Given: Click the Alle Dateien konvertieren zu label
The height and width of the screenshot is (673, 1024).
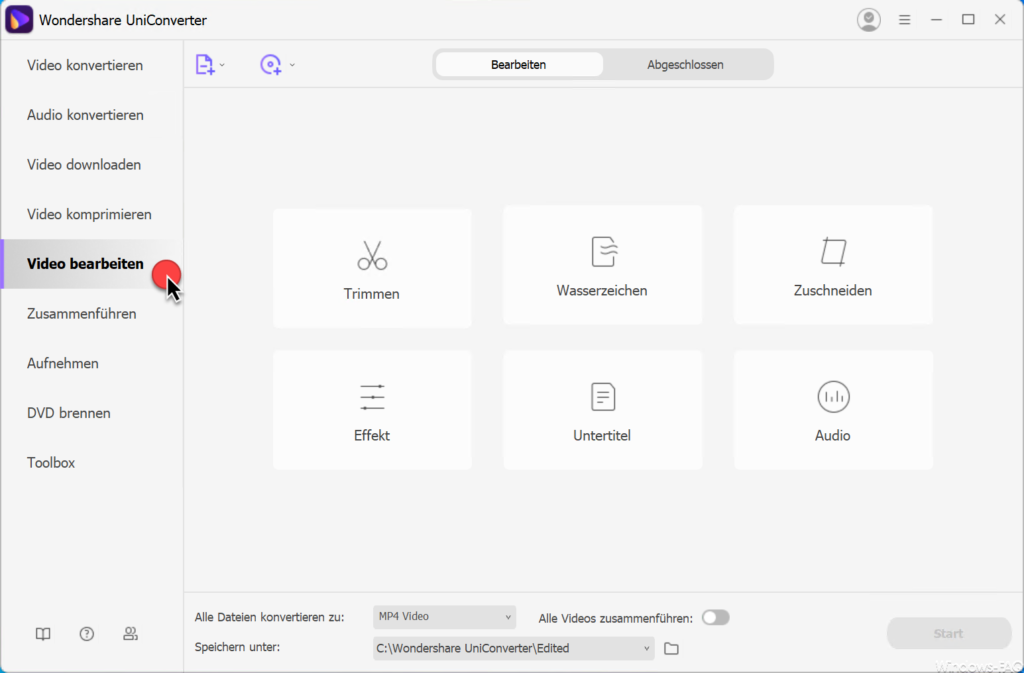Looking at the screenshot, I should [269, 617].
